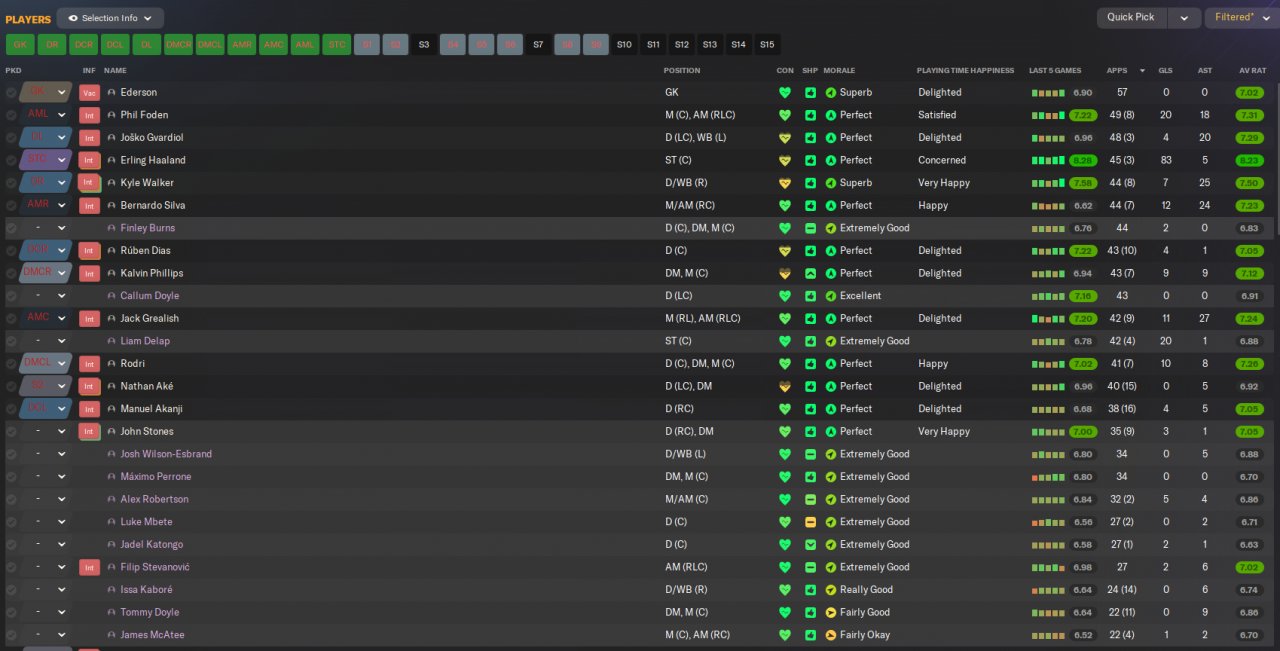Toggle the picked circle for John Stones
The width and height of the screenshot is (1280, 651).
[11, 431]
